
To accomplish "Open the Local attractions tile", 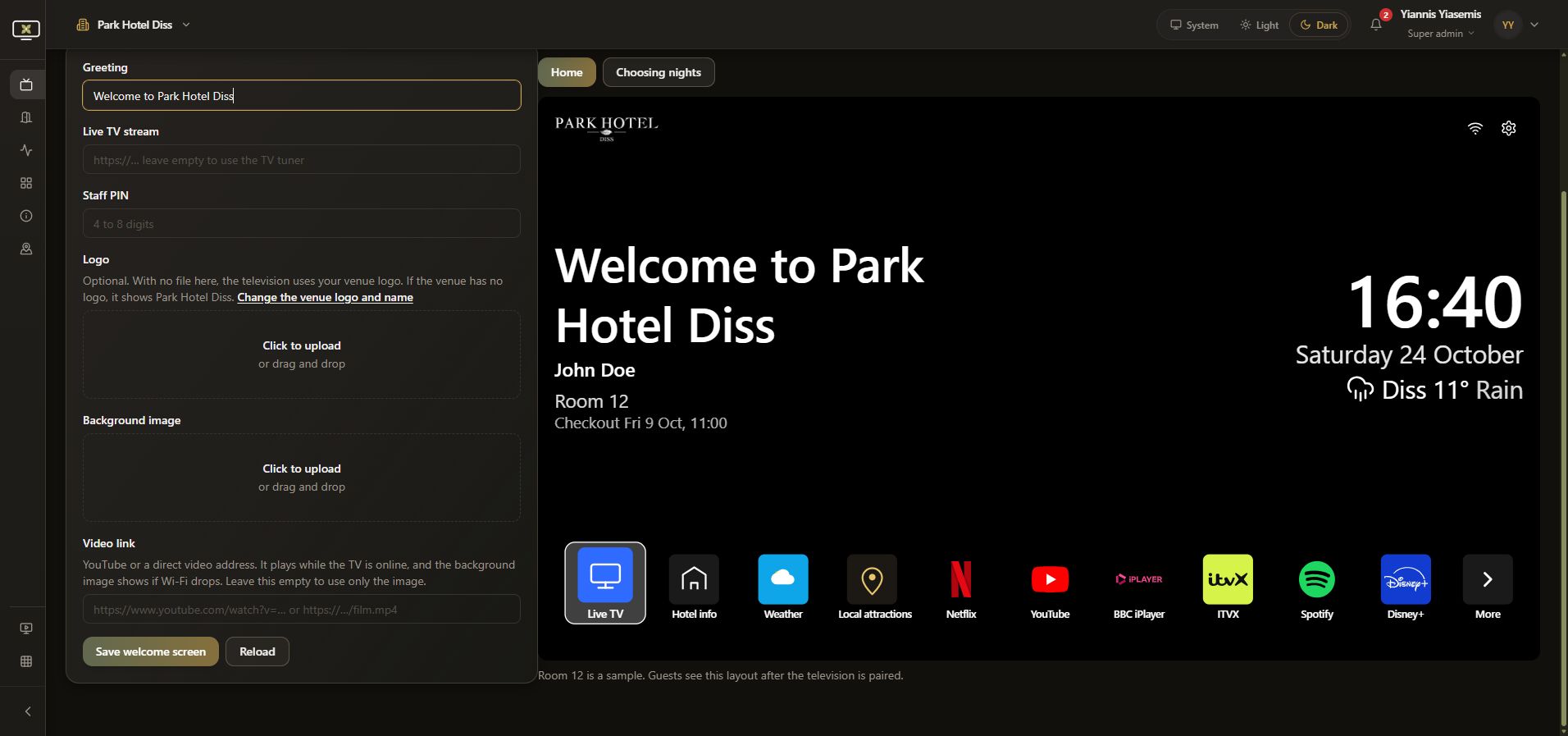I will [x=874, y=587].
